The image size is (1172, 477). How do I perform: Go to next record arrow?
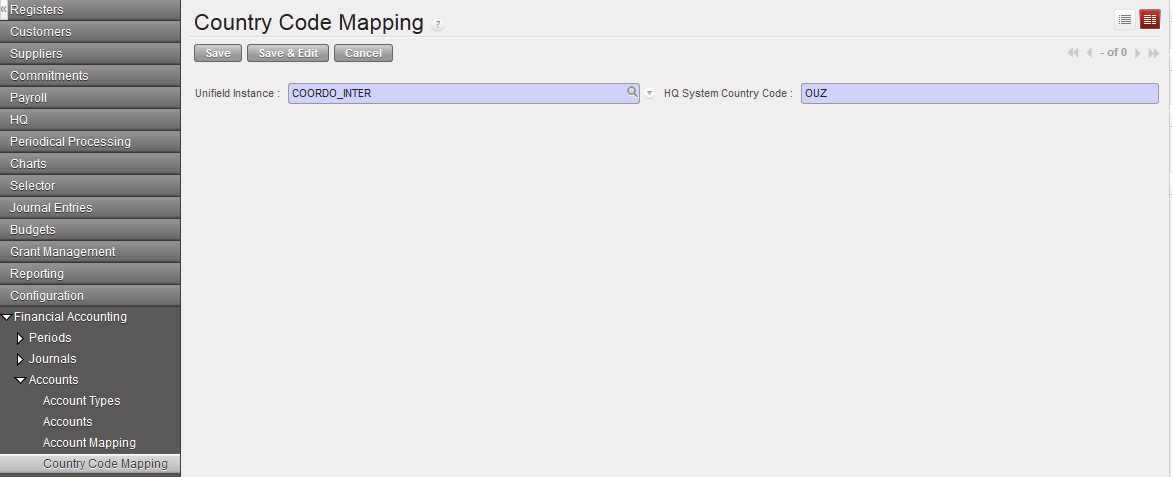click(x=1138, y=53)
